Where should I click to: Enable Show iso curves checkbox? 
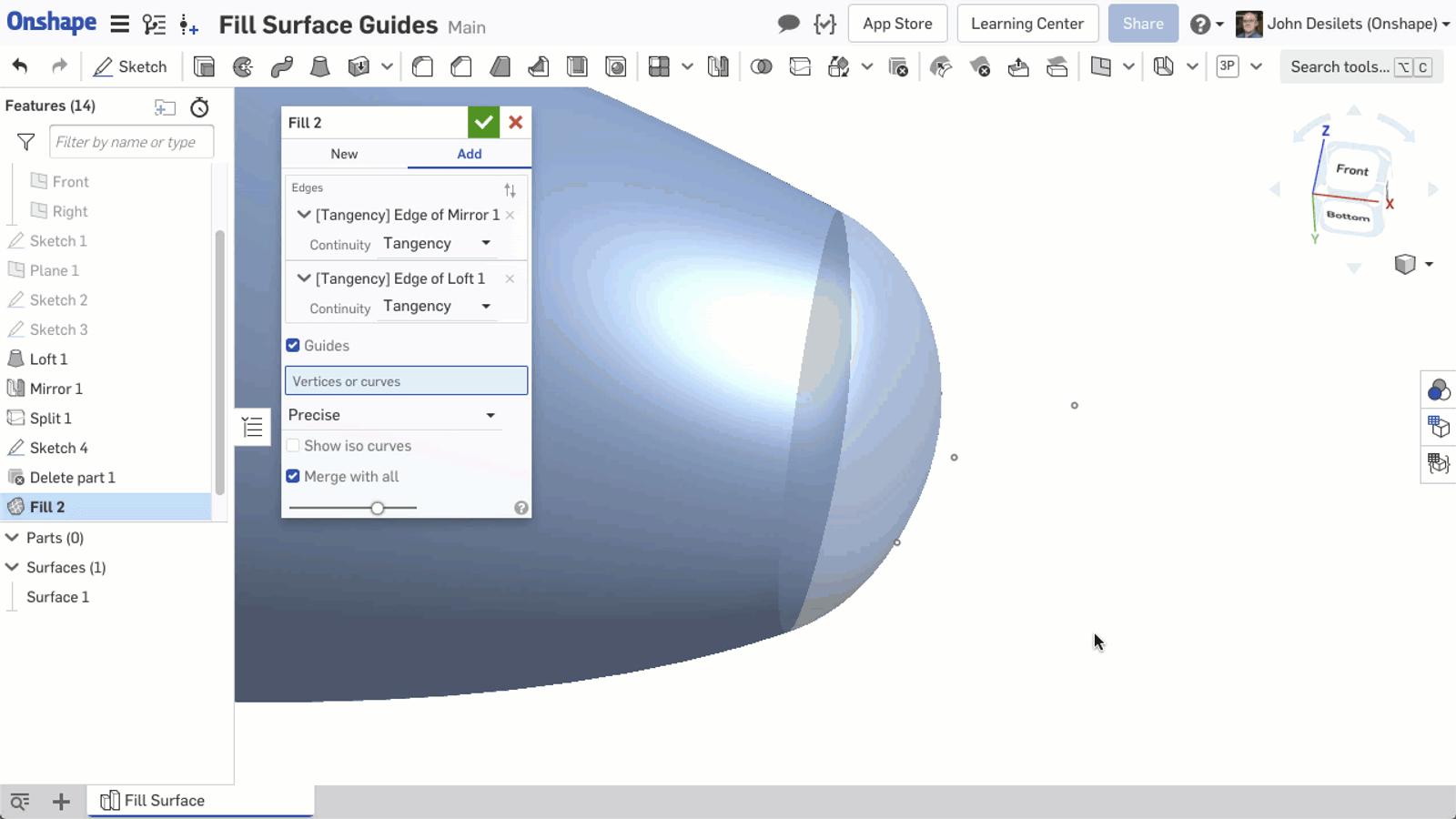293,446
